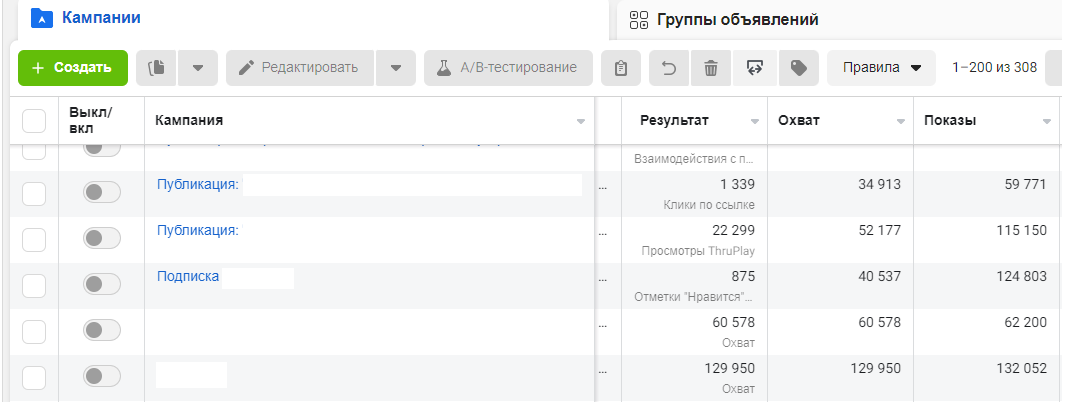Check the box for 22 299 row

click(x=34, y=240)
